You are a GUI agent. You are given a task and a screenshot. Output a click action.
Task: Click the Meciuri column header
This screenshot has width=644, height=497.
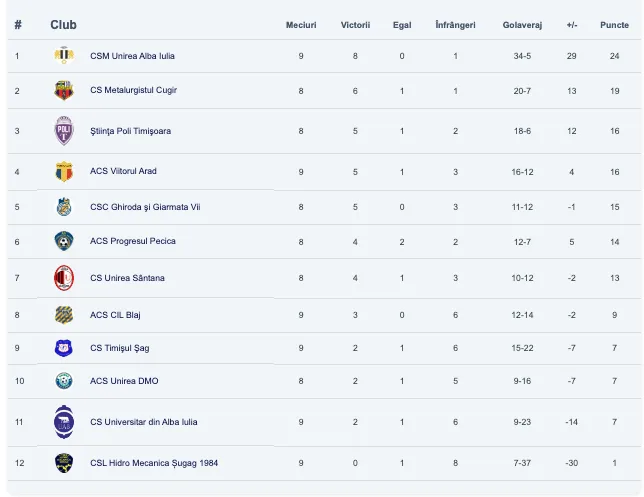click(x=301, y=25)
